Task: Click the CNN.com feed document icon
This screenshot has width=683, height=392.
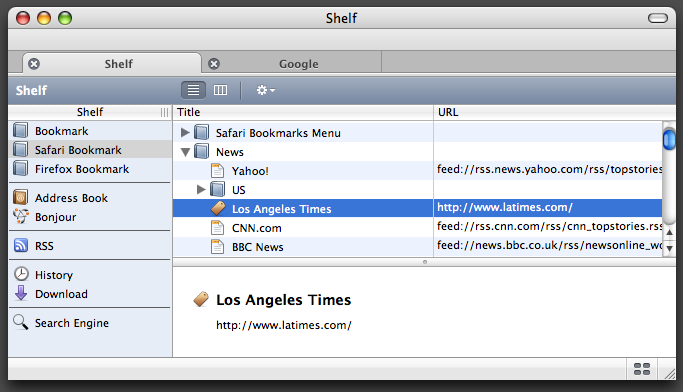Action: (x=217, y=227)
